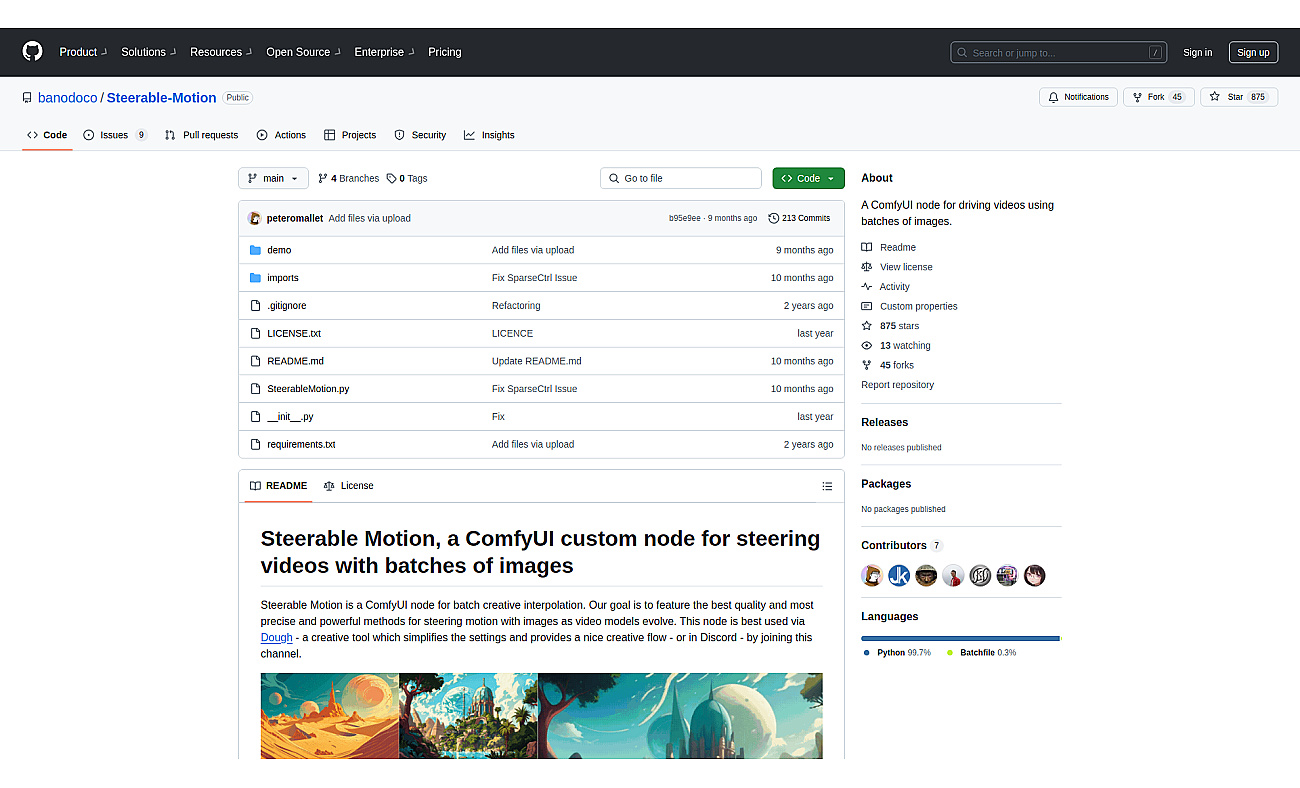Image resolution: width=1300 pixels, height=788 pixels.
Task: View 45 forks in About
Action: [x=888, y=365]
